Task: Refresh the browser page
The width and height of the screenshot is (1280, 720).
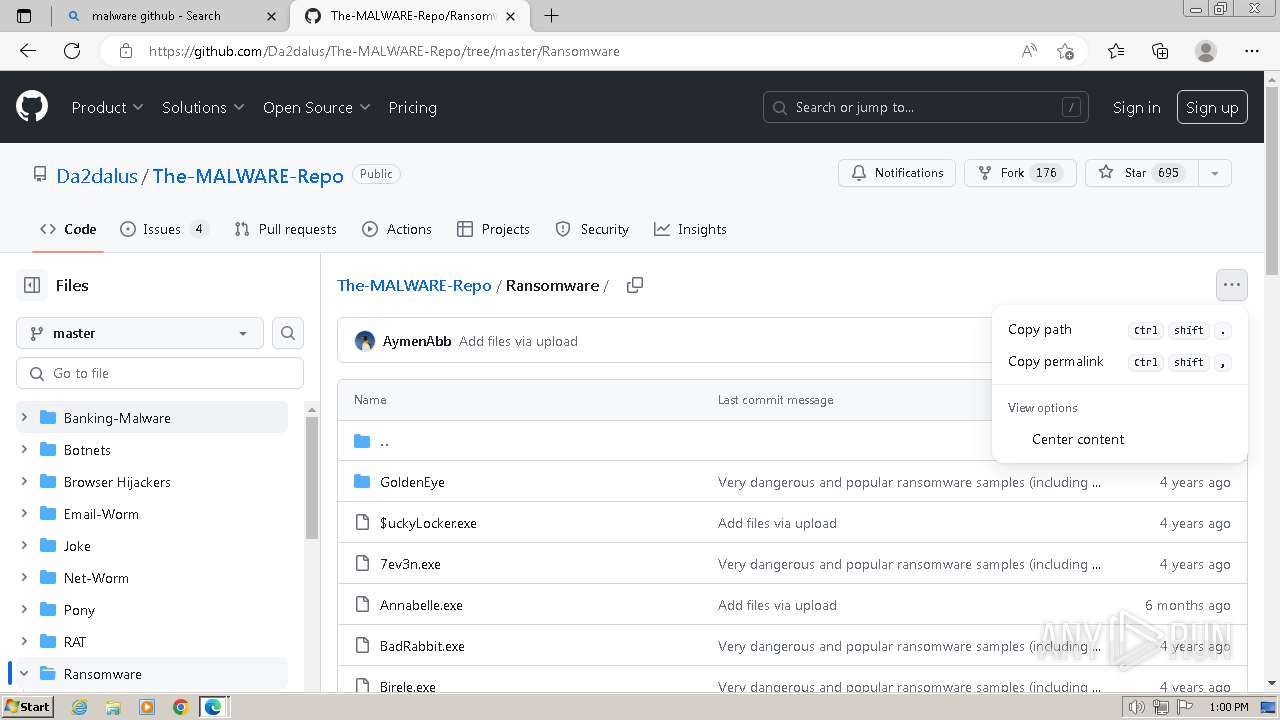Action: click(x=72, y=51)
